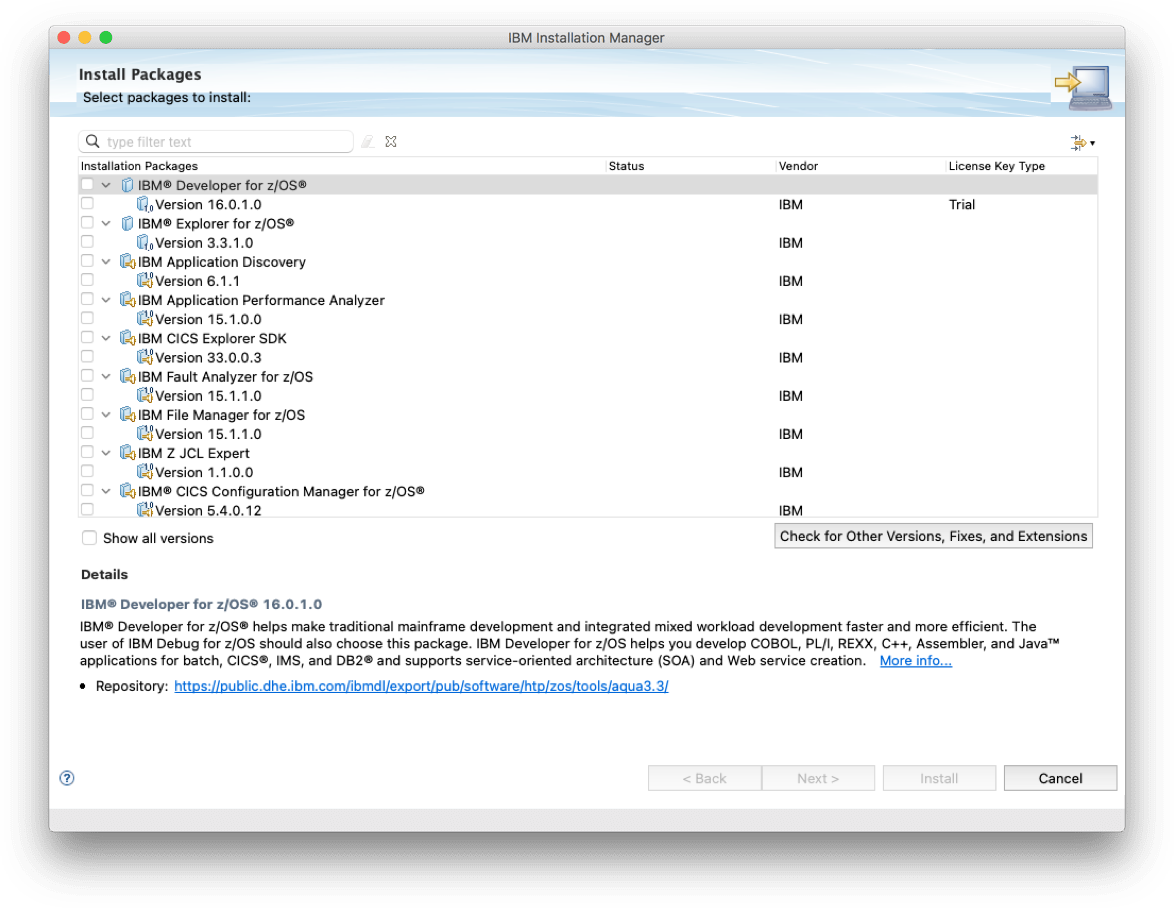The width and height of the screenshot is (1174, 908).
Task: Click the IBM CICS Explorer SDK icon
Action: click(x=127, y=338)
